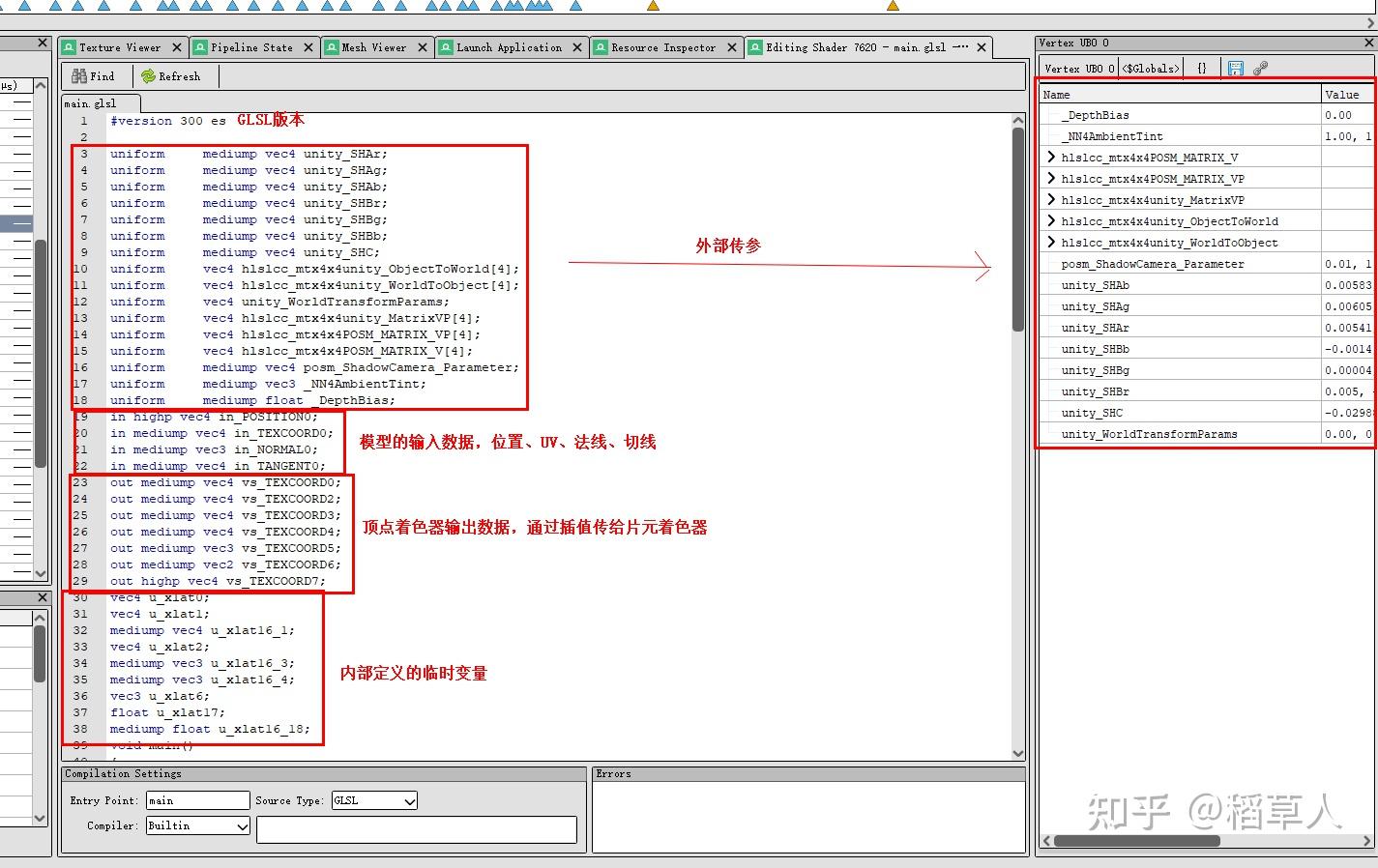Select the unity_SHAr row
This screenshot has height=868, width=1378.
pyautogui.click(x=1206, y=328)
